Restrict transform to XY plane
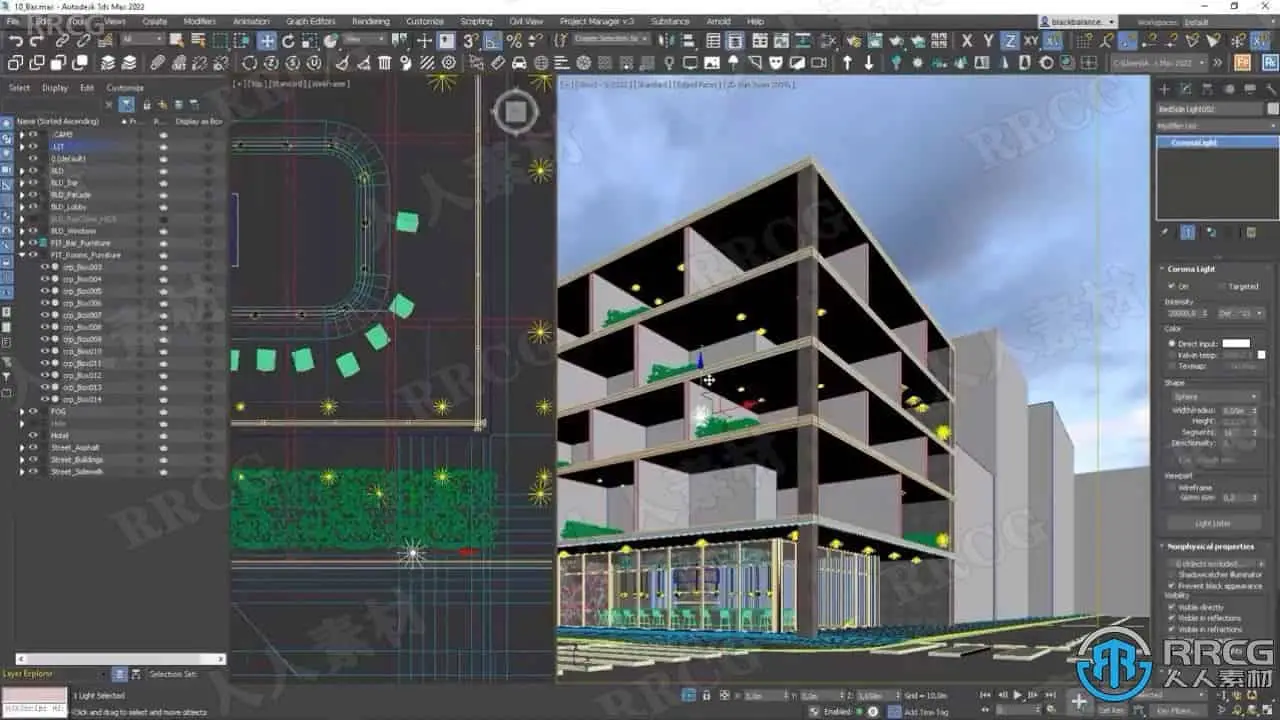 1031,41
